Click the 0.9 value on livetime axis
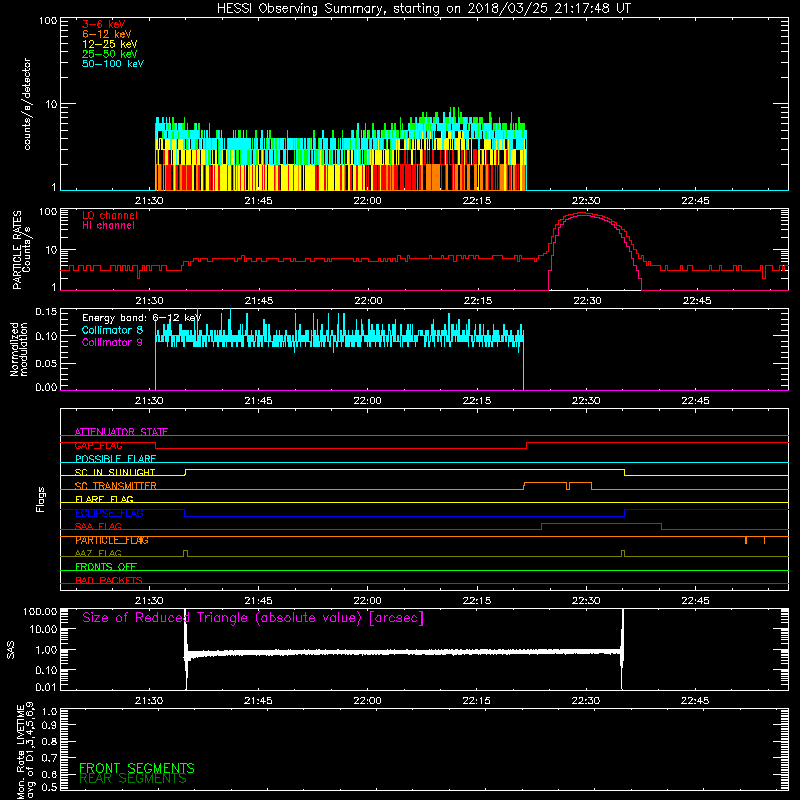800x800 pixels. coord(49,725)
